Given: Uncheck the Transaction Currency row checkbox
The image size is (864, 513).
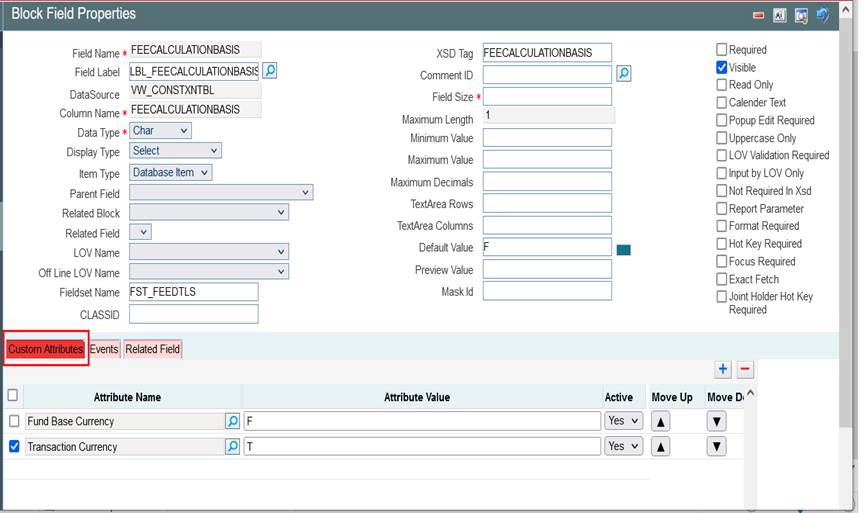Looking at the screenshot, I should 14,446.
